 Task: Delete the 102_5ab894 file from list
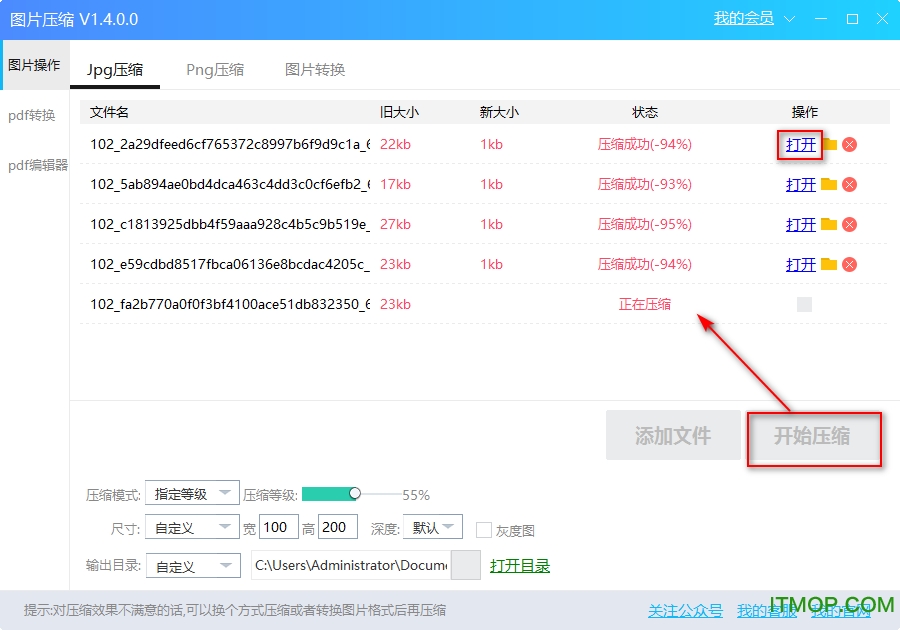pos(849,184)
